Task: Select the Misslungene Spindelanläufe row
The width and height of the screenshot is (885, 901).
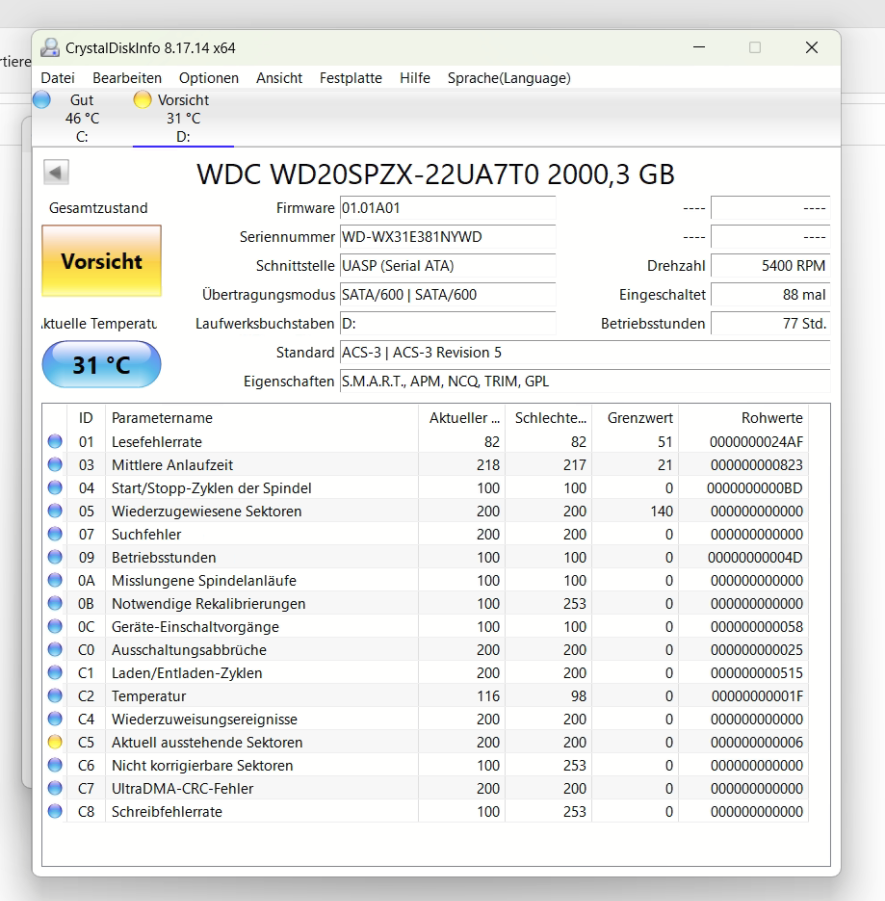Action: [425, 580]
